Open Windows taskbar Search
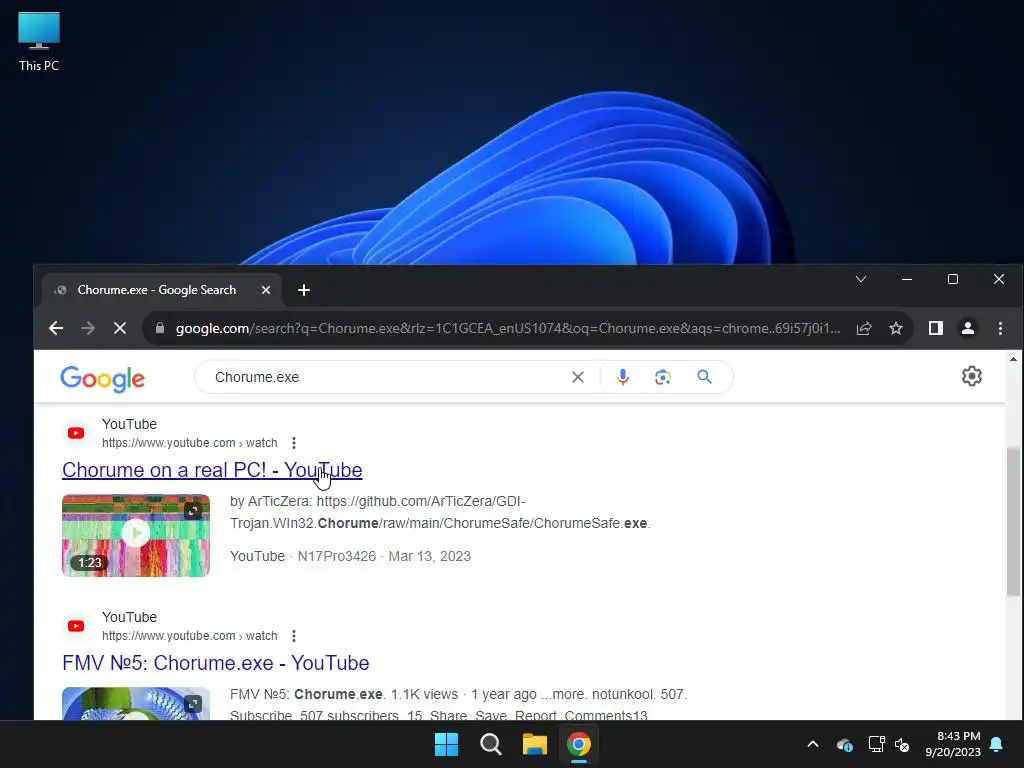Viewport: 1024px width, 768px height. 490,744
